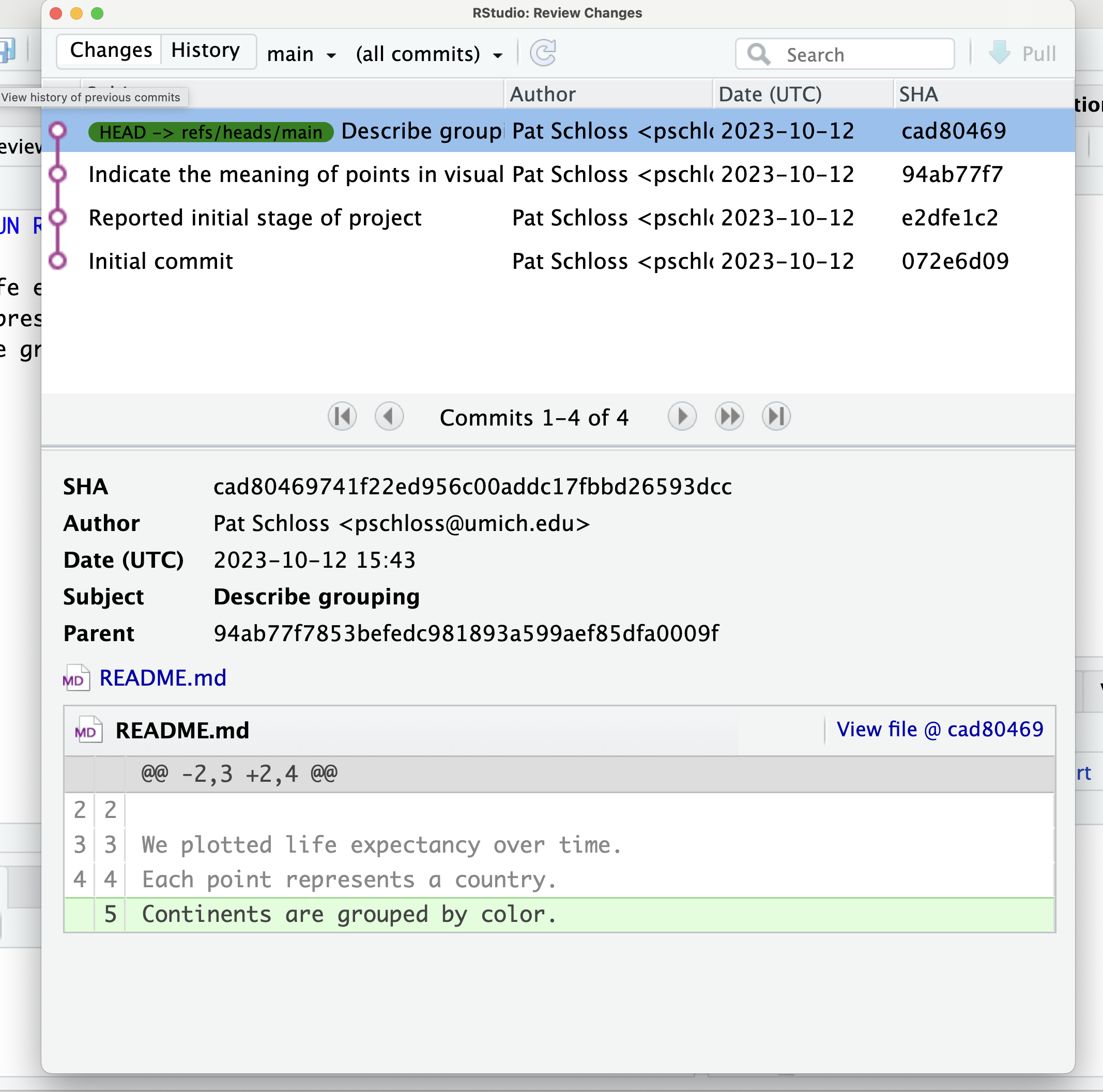Select commit 'Reported initial stage of project'
This screenshot has width=1103, height=1092.
pyautogui.click(x=558, y=218)
